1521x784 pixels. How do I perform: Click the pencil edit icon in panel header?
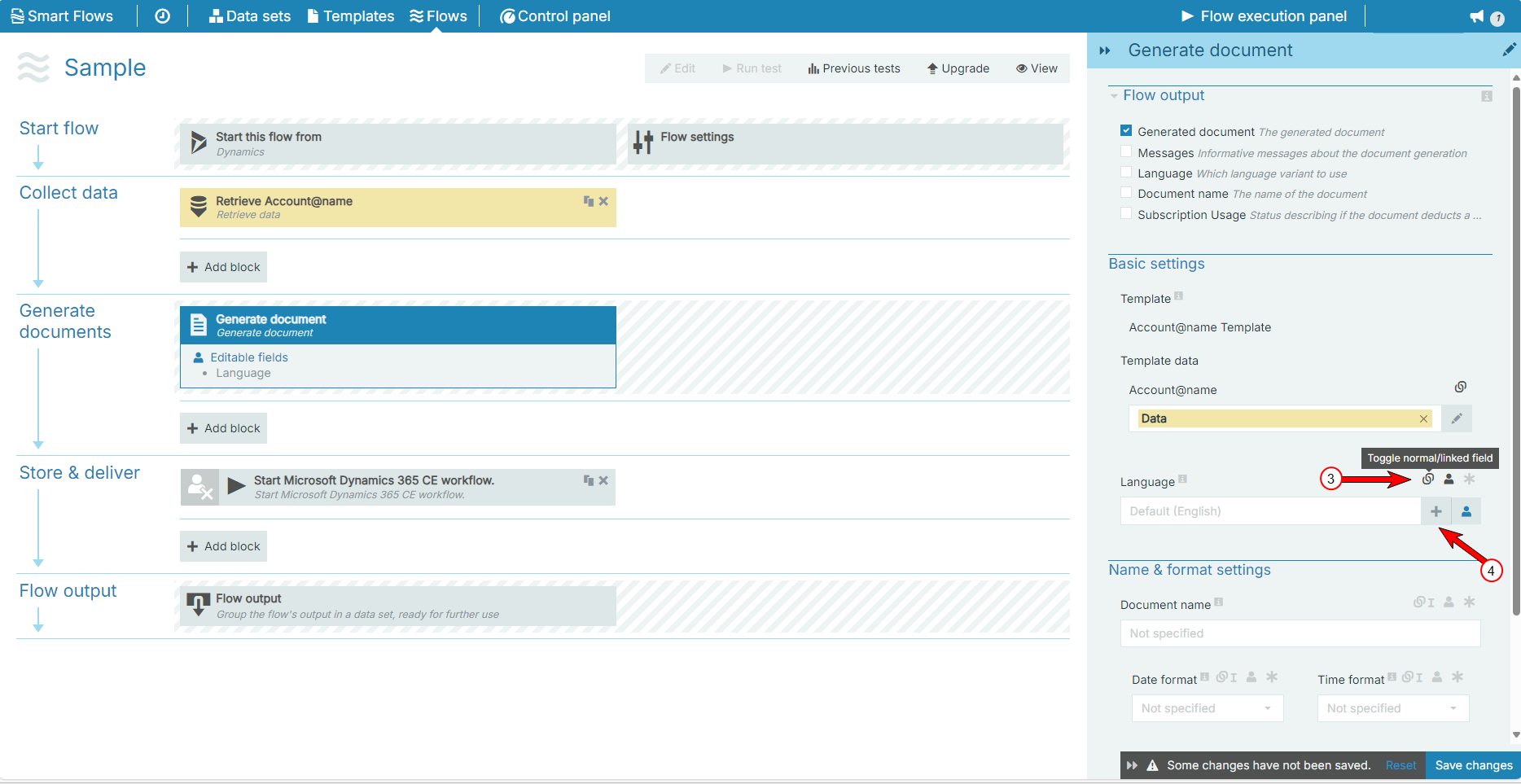(1509, 50)
